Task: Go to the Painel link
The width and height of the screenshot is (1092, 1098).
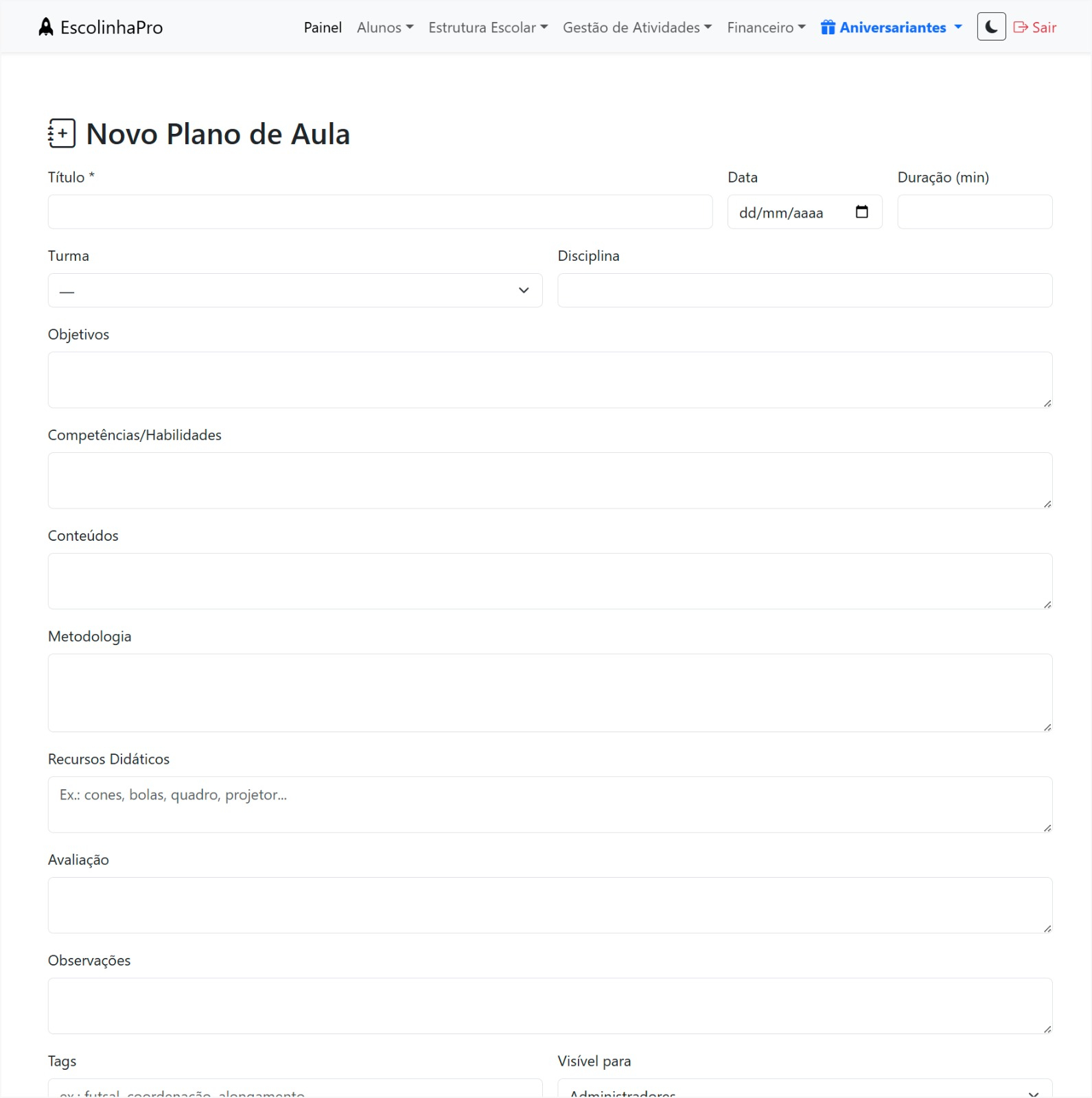Action: pyautogui.click(x=323, y=27)
